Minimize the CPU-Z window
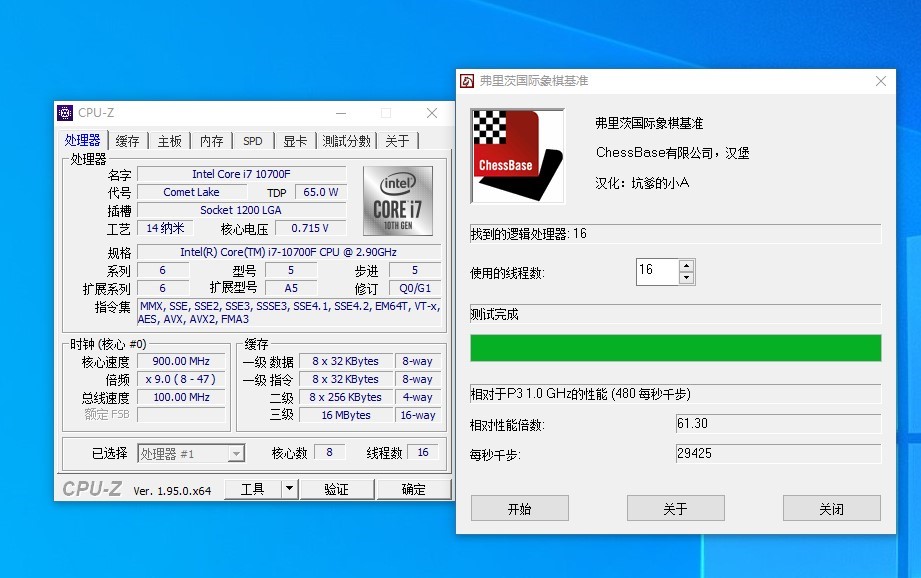The image size is (921, 578). click(341, 113)
